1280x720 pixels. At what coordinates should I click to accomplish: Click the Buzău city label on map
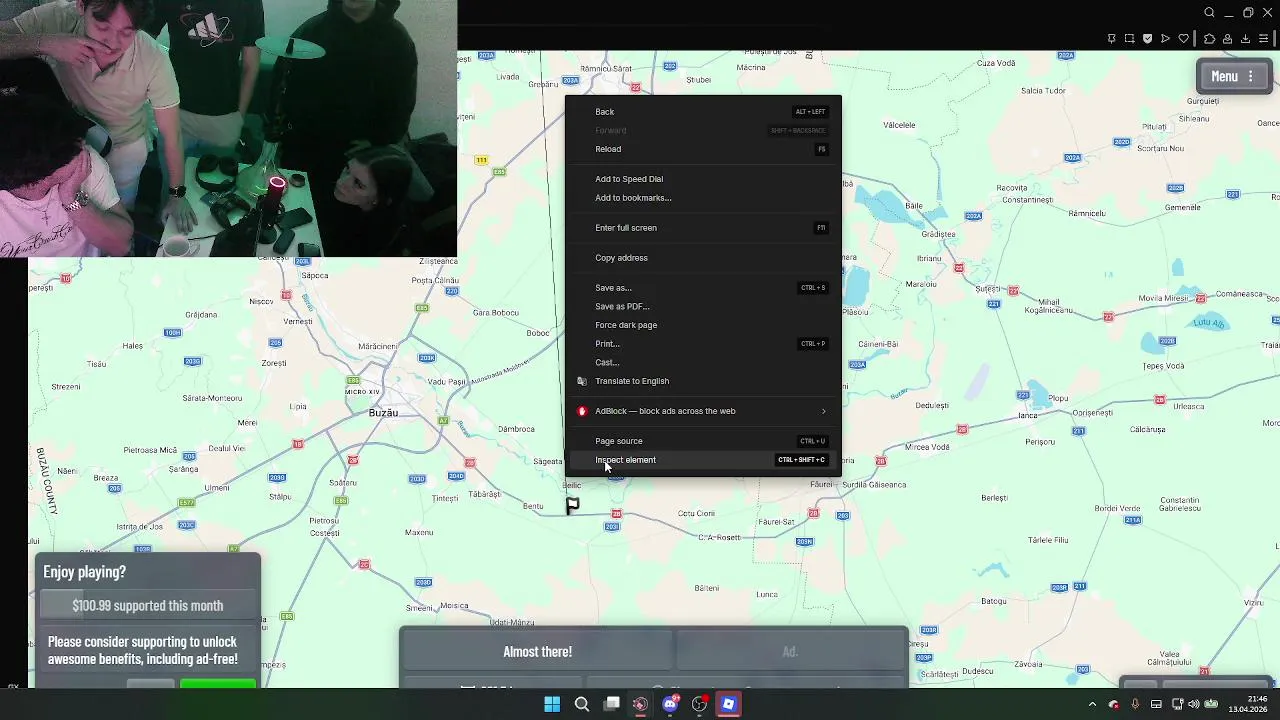pyautogui.click(x=383, y=413)
